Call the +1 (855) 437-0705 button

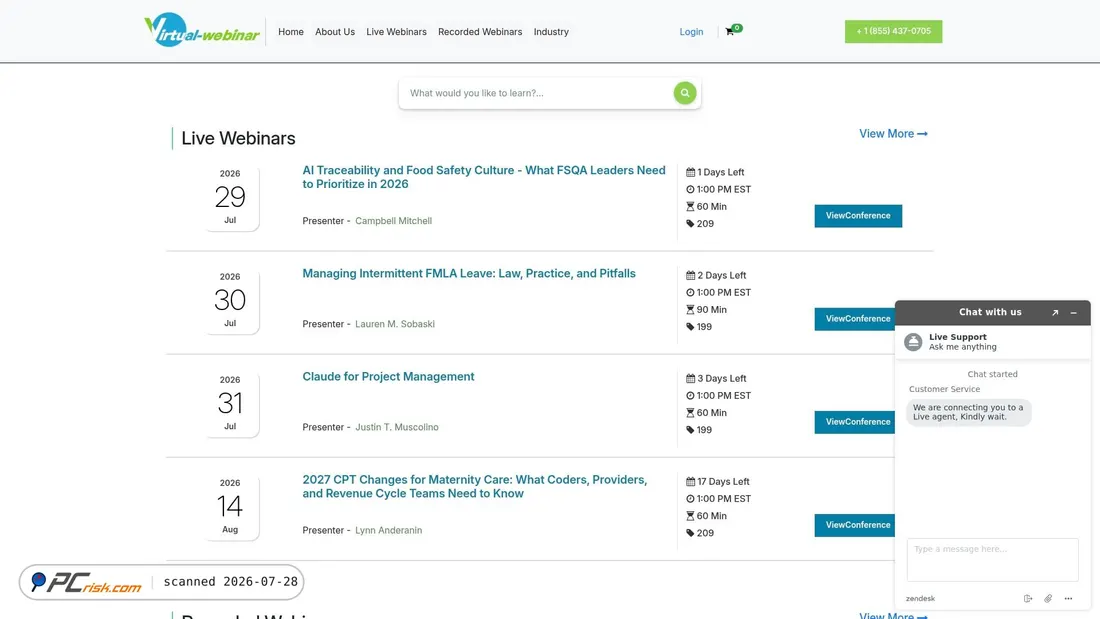tap(893, 31)
